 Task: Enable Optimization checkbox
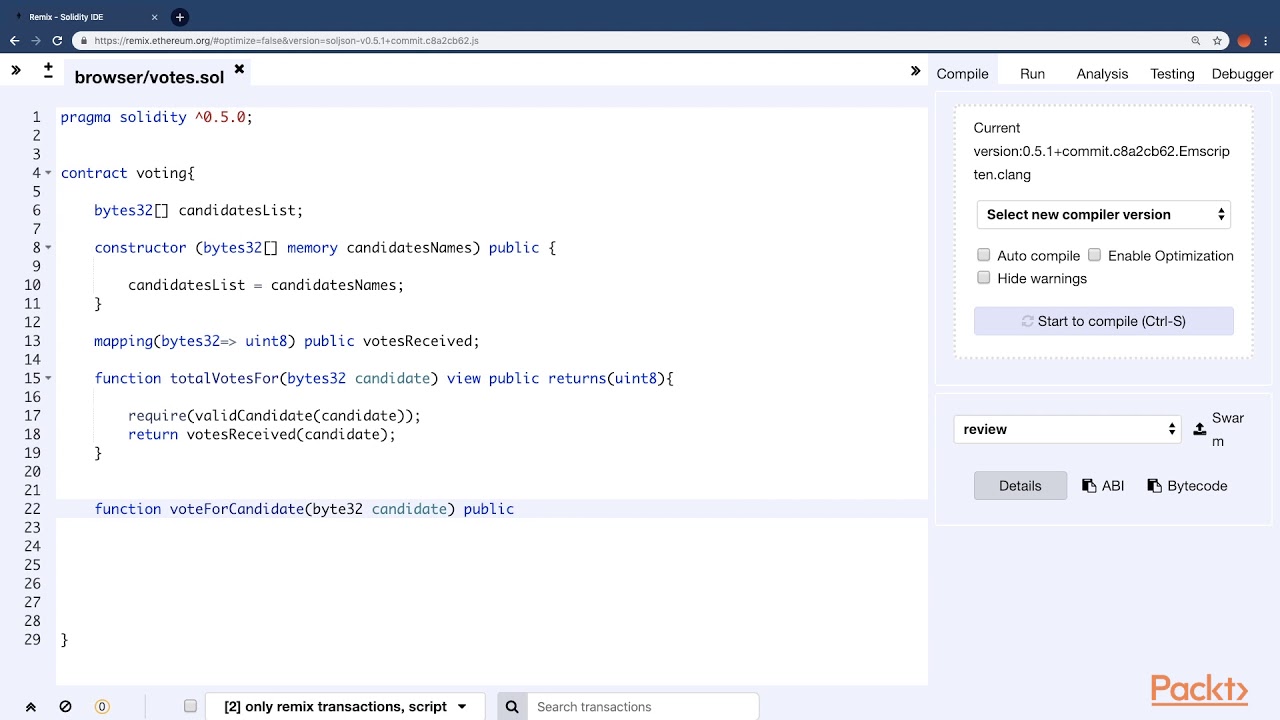click(x=1094, y=255)
